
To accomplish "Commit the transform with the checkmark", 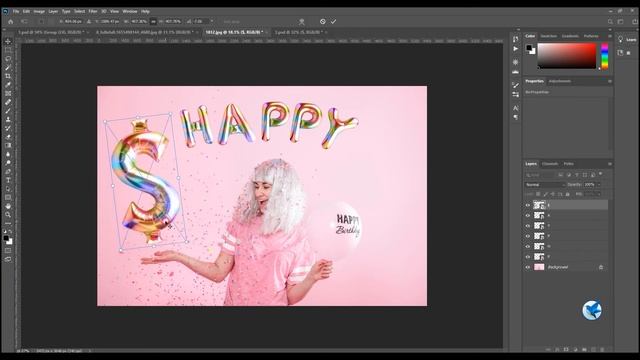I will point(333,22).
